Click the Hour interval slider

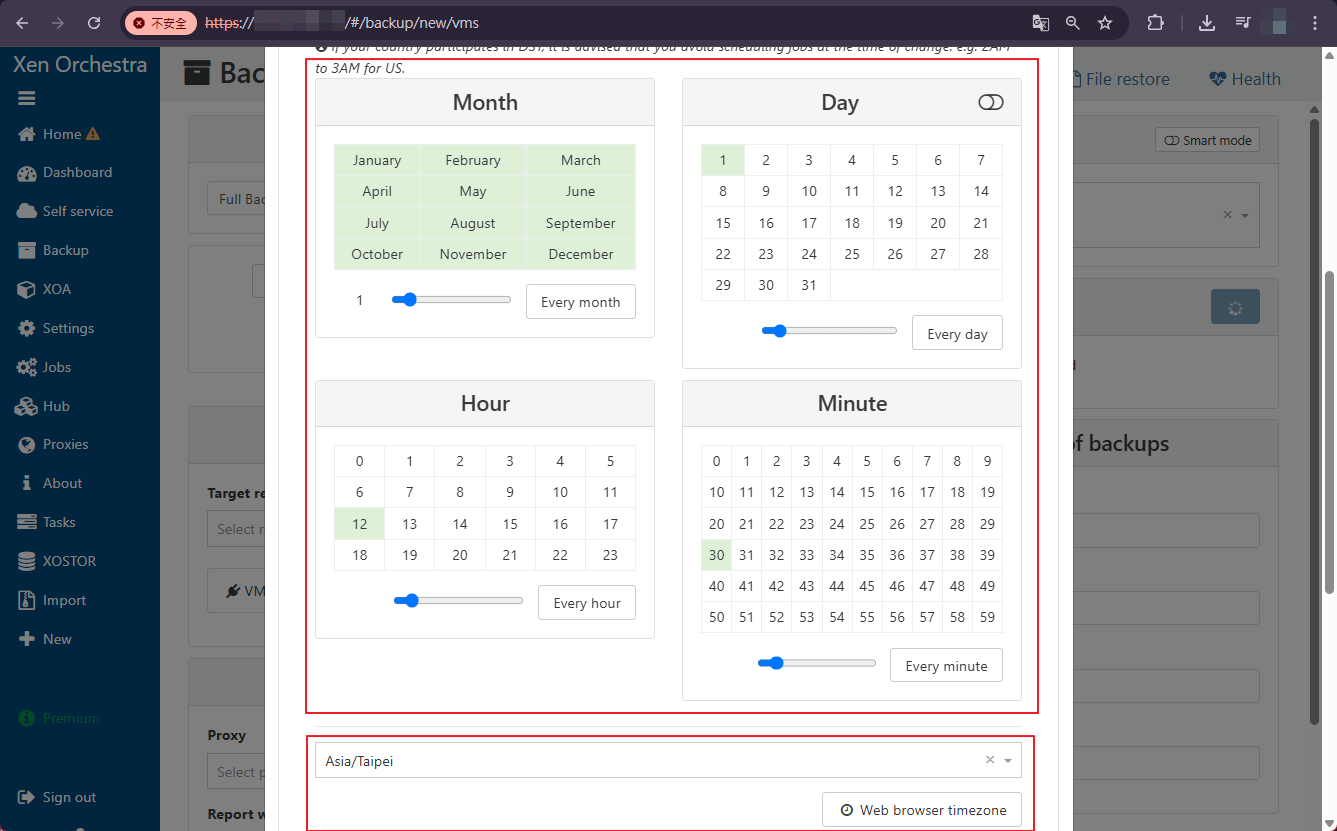click(459, 600)
